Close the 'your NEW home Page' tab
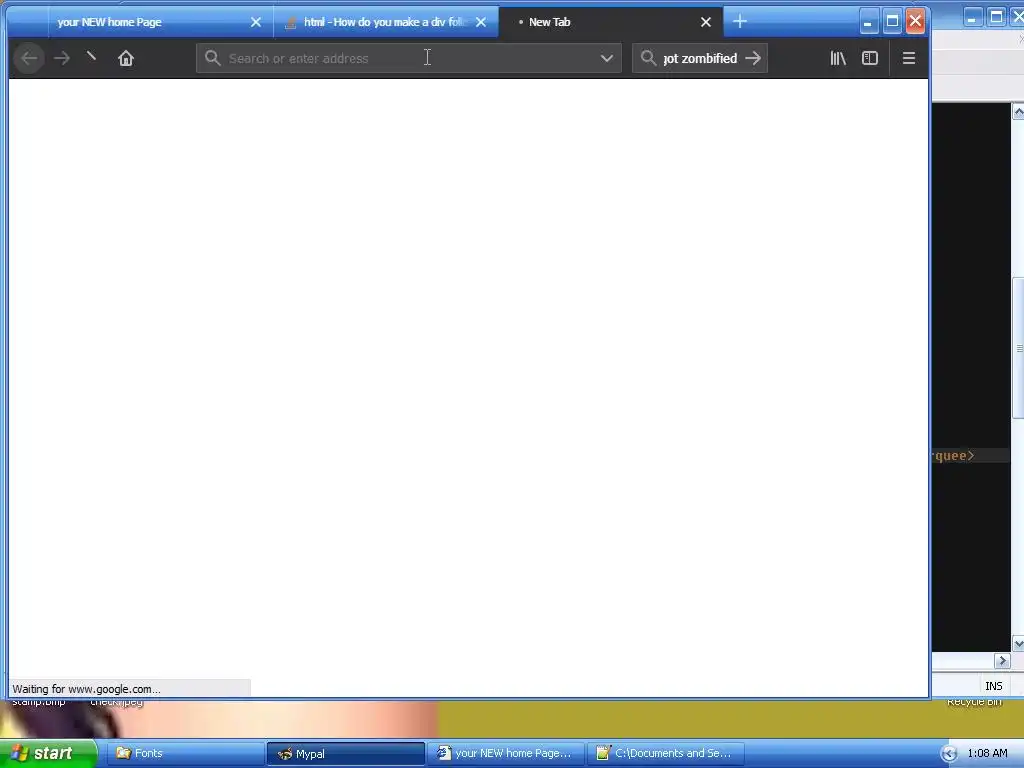This screenshot has height=768, width=1024. click(x=256, y=22)
